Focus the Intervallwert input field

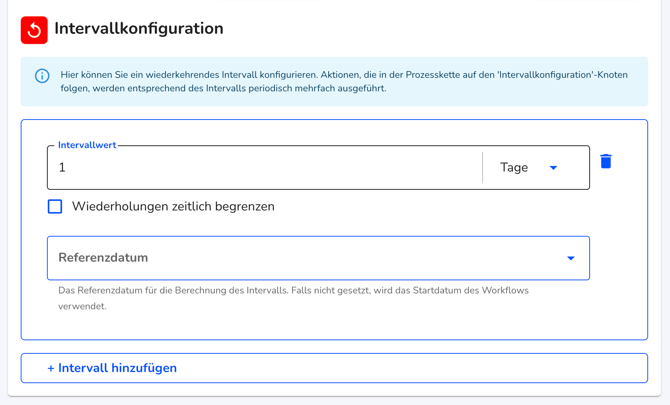coord(265,167)
